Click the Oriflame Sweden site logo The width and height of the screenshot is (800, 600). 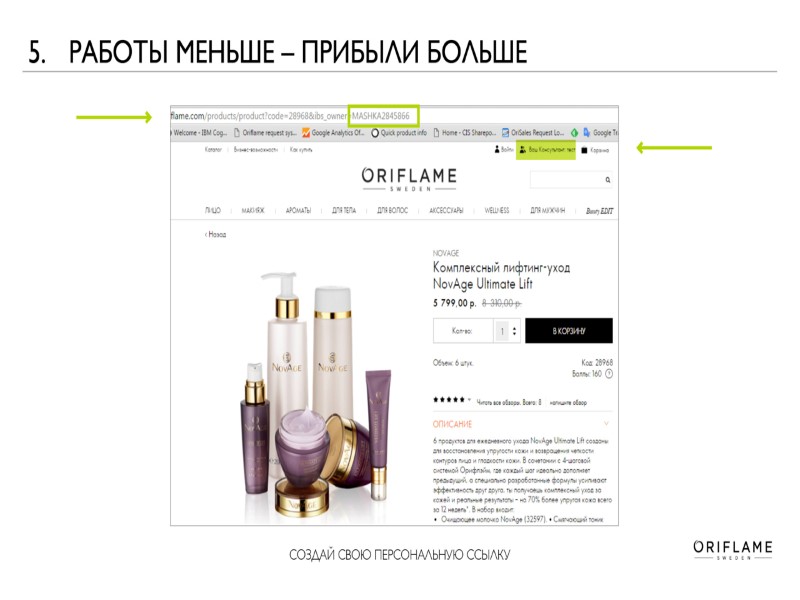tap(409, 179)
